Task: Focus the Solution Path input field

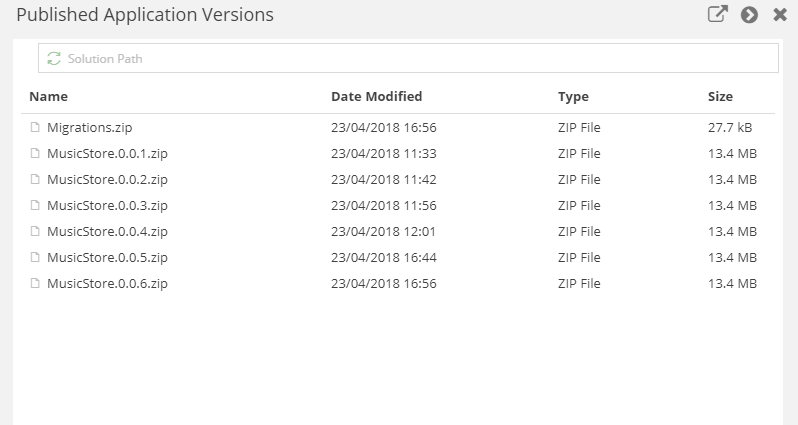Action: tap(420, 59)
